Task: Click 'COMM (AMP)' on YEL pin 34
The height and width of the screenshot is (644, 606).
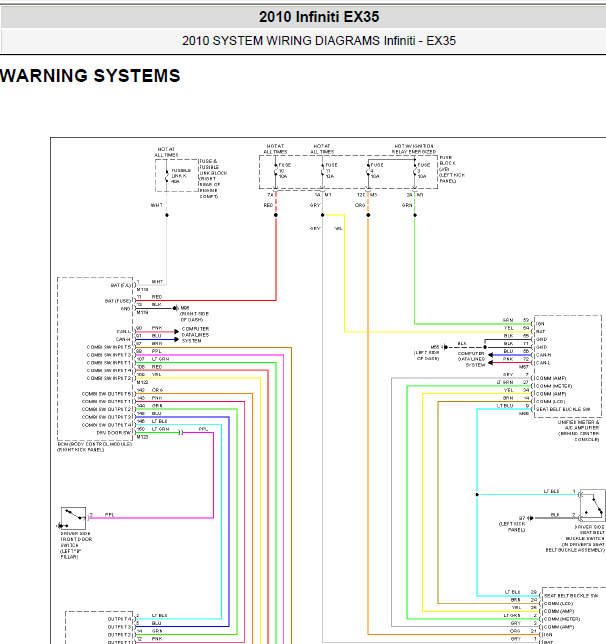Action: tap(551, 393)
